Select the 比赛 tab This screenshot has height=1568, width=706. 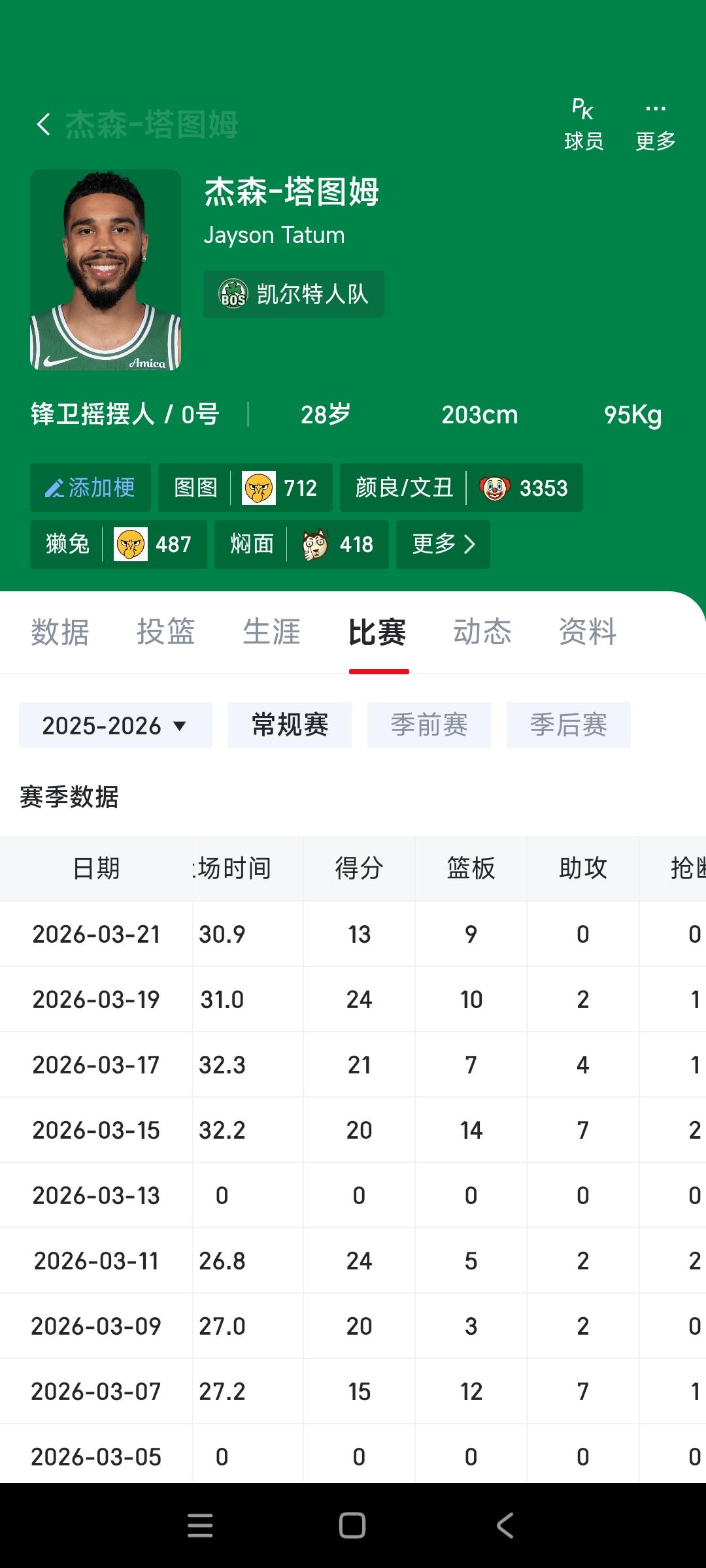pyautogui.click(x=377, y=632)
